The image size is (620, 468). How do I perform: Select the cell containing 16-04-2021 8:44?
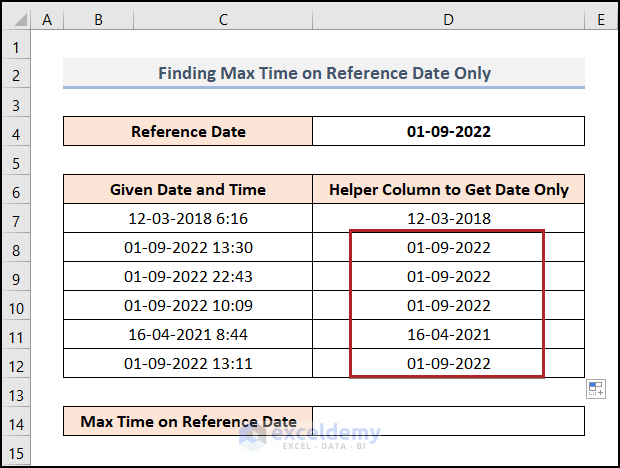[188, 334]
